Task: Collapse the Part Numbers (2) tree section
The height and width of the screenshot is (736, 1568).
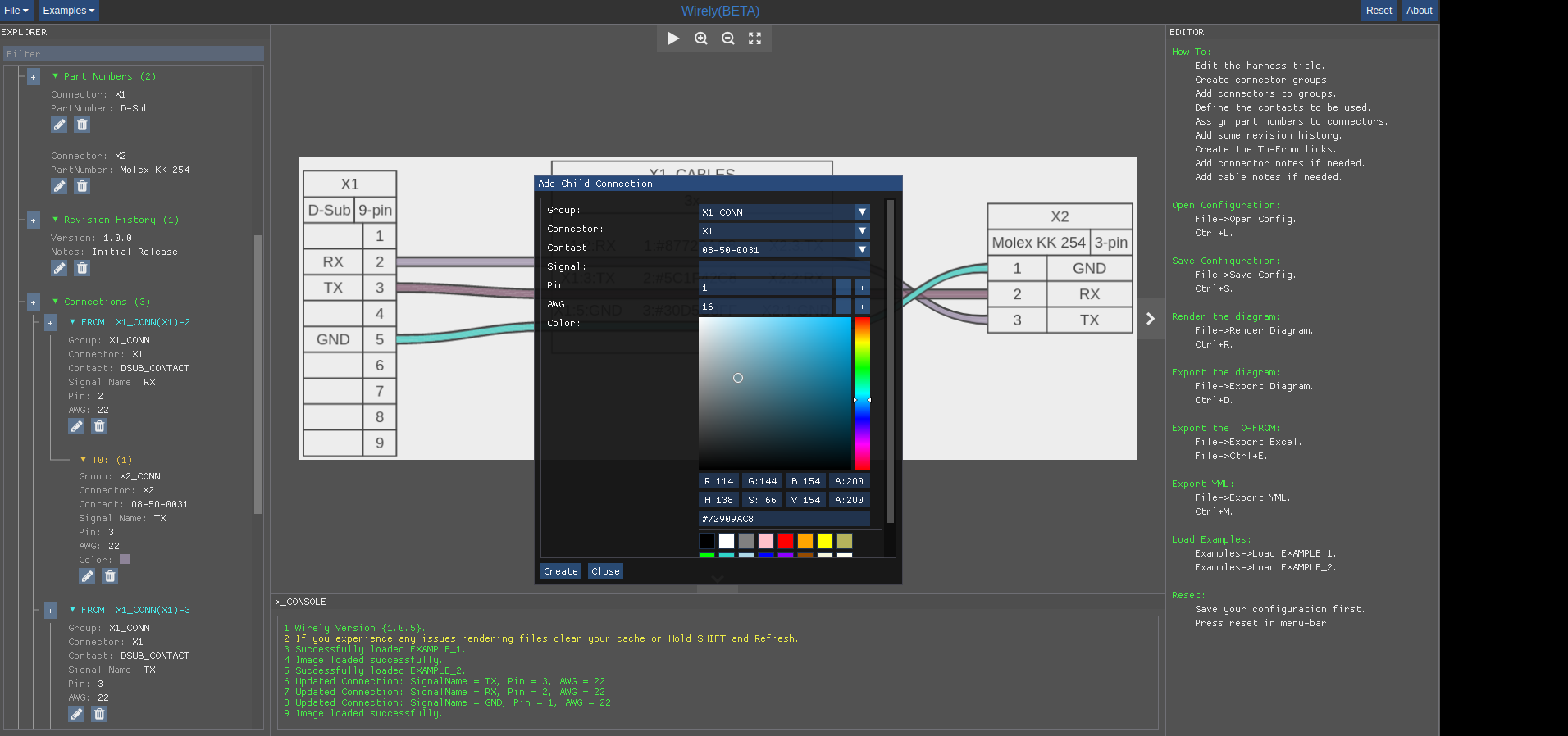Action: pyautogui.click(x=55, y=76)
